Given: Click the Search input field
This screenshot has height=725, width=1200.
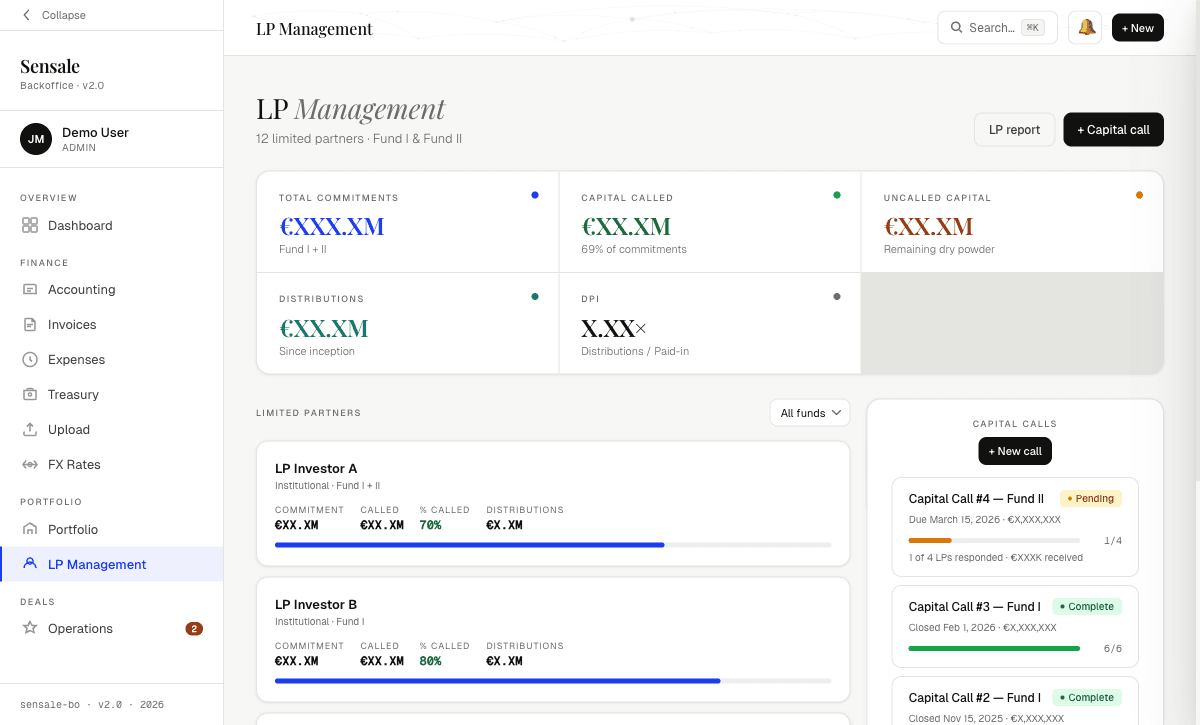Looking at the screenshot, I should [x=997, y=27].
